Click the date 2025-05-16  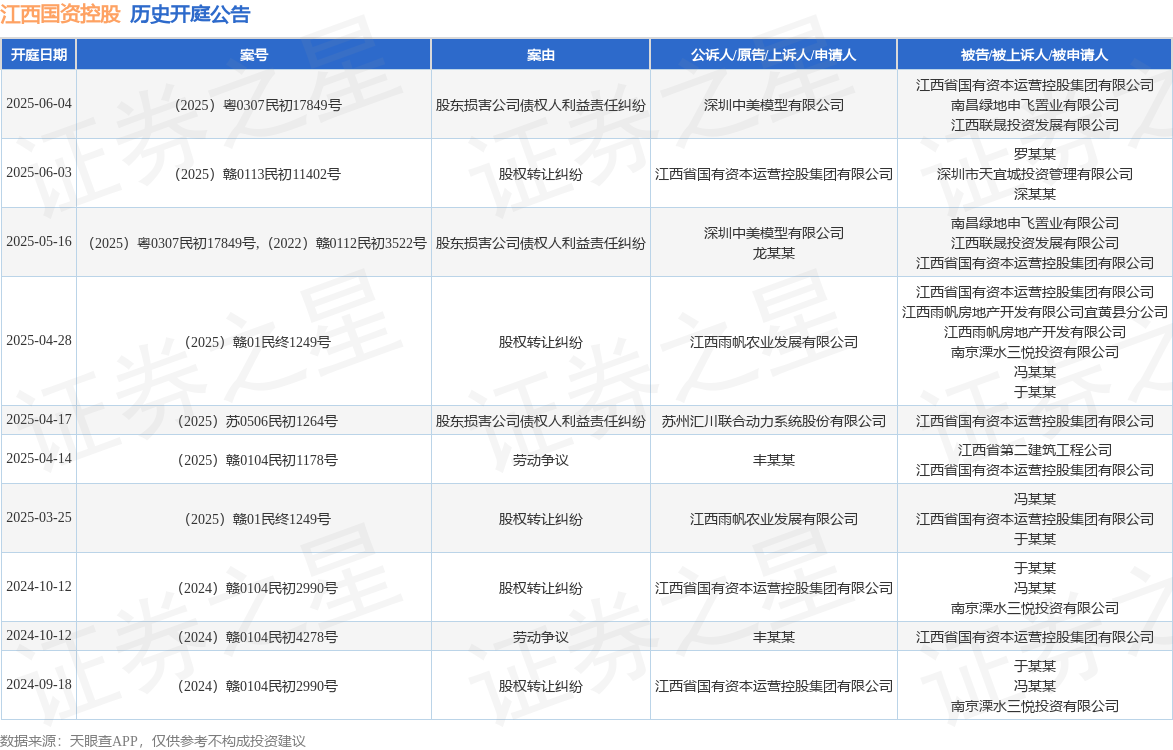pos(39,242)
